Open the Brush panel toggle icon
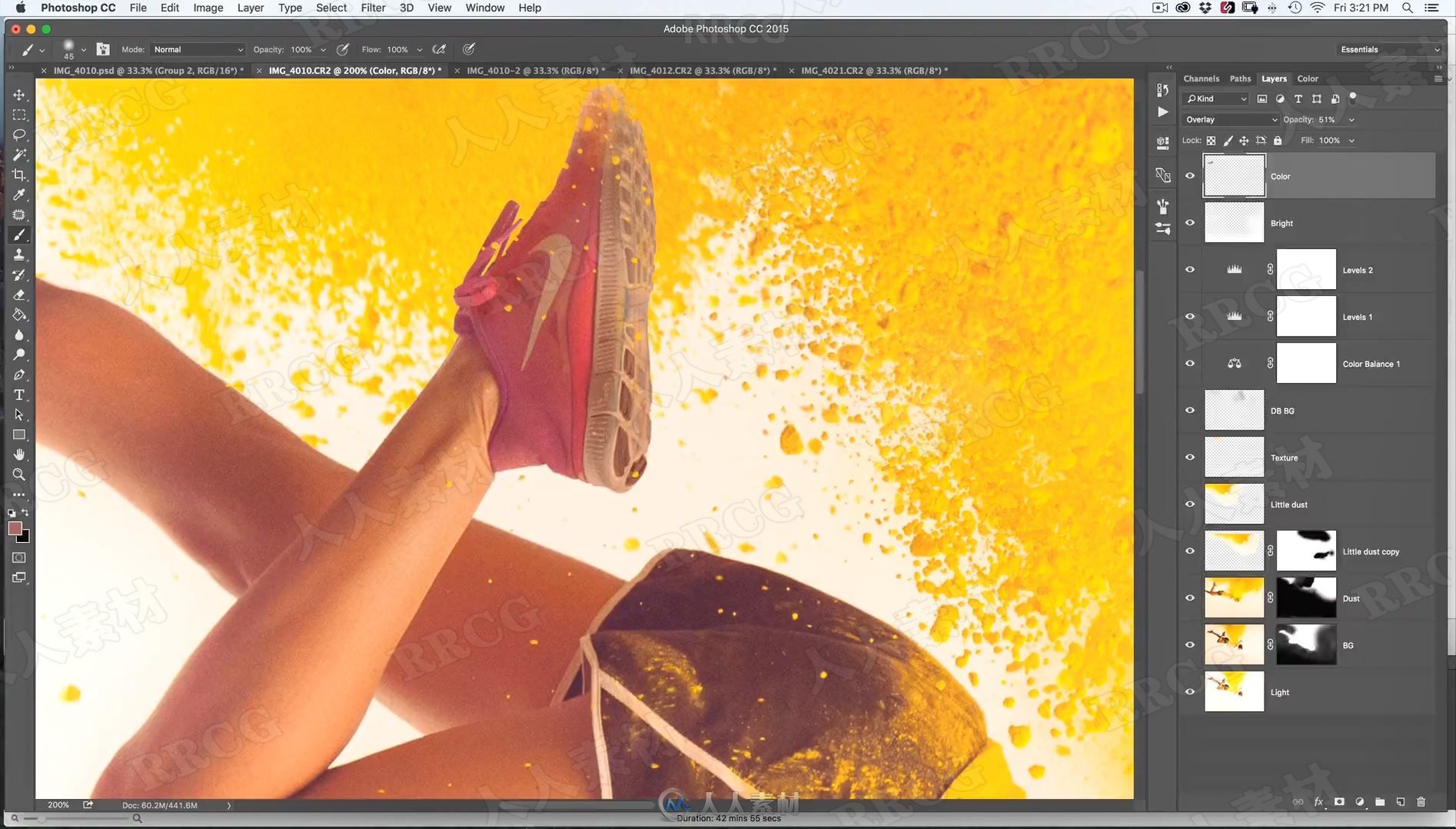The image size is (1456, 829). pos(102,49)
